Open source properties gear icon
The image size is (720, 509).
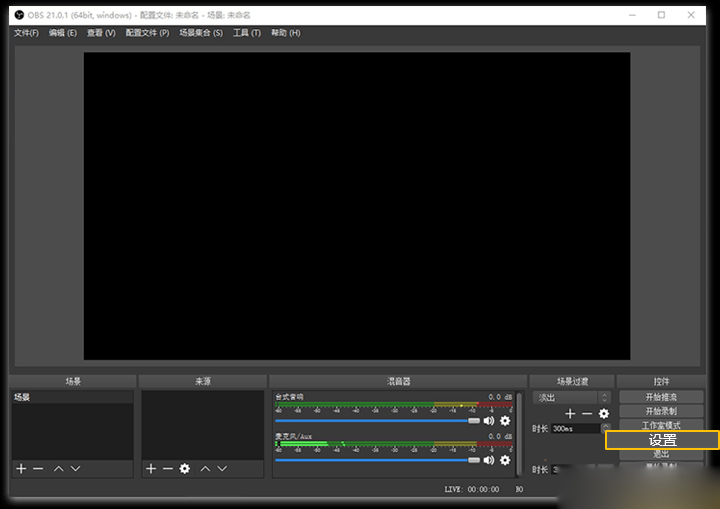(x=185, y=469)
